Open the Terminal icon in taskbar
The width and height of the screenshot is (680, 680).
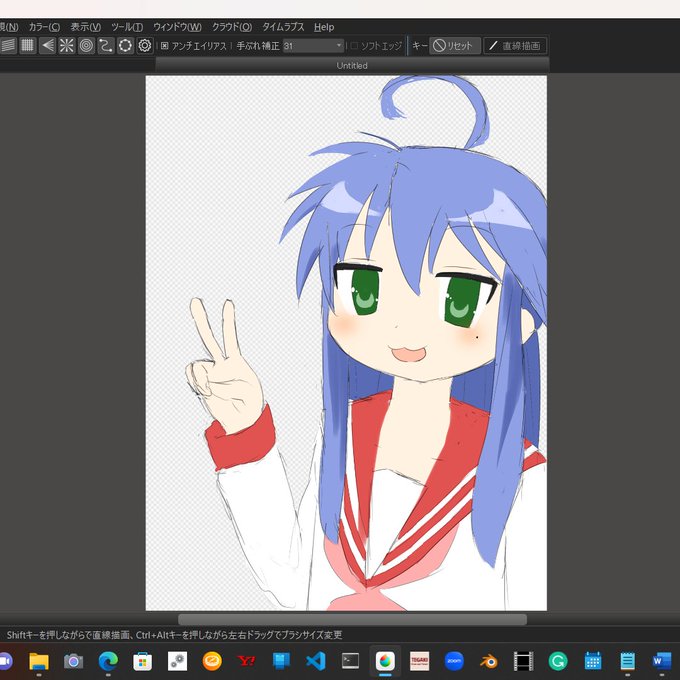tap(350, 661)
